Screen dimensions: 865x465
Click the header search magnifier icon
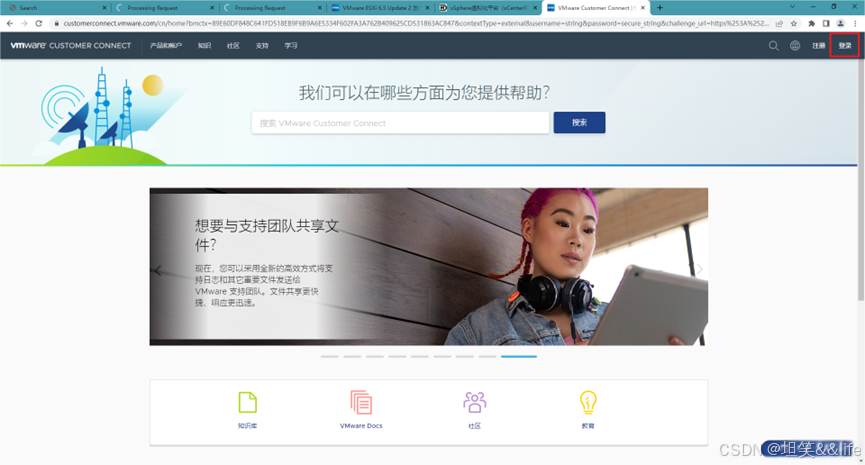(x=773, y=46)
